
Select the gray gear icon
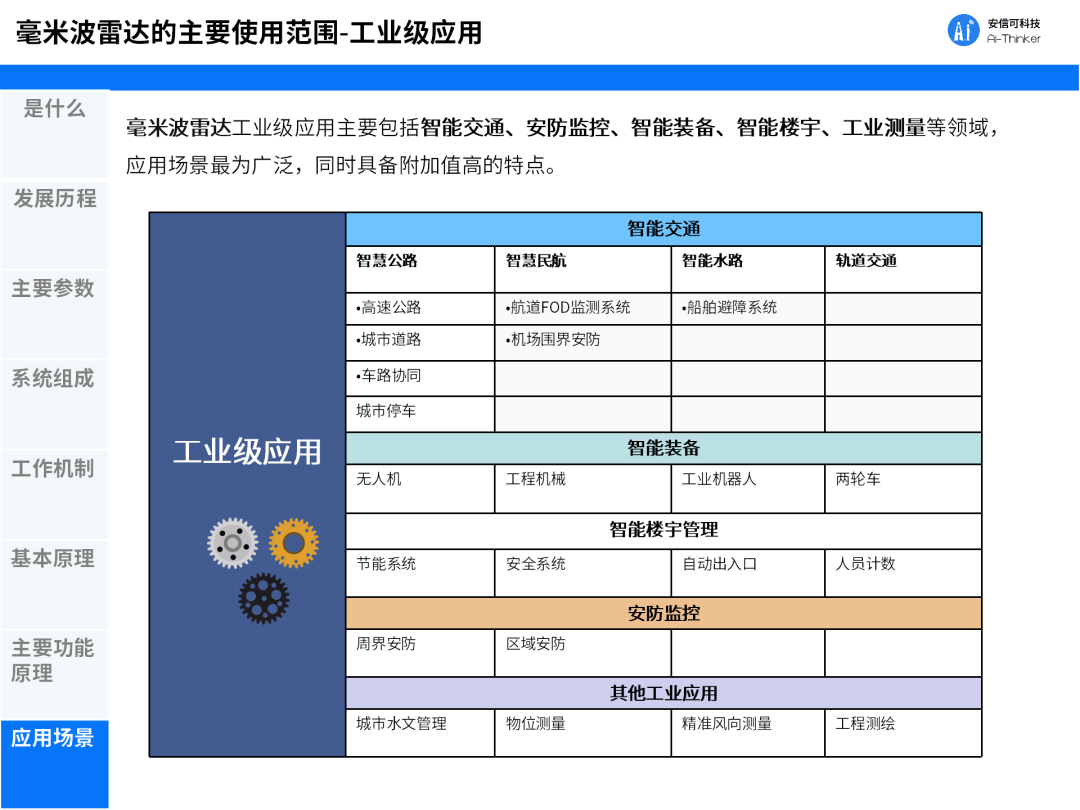coord(234,541)
